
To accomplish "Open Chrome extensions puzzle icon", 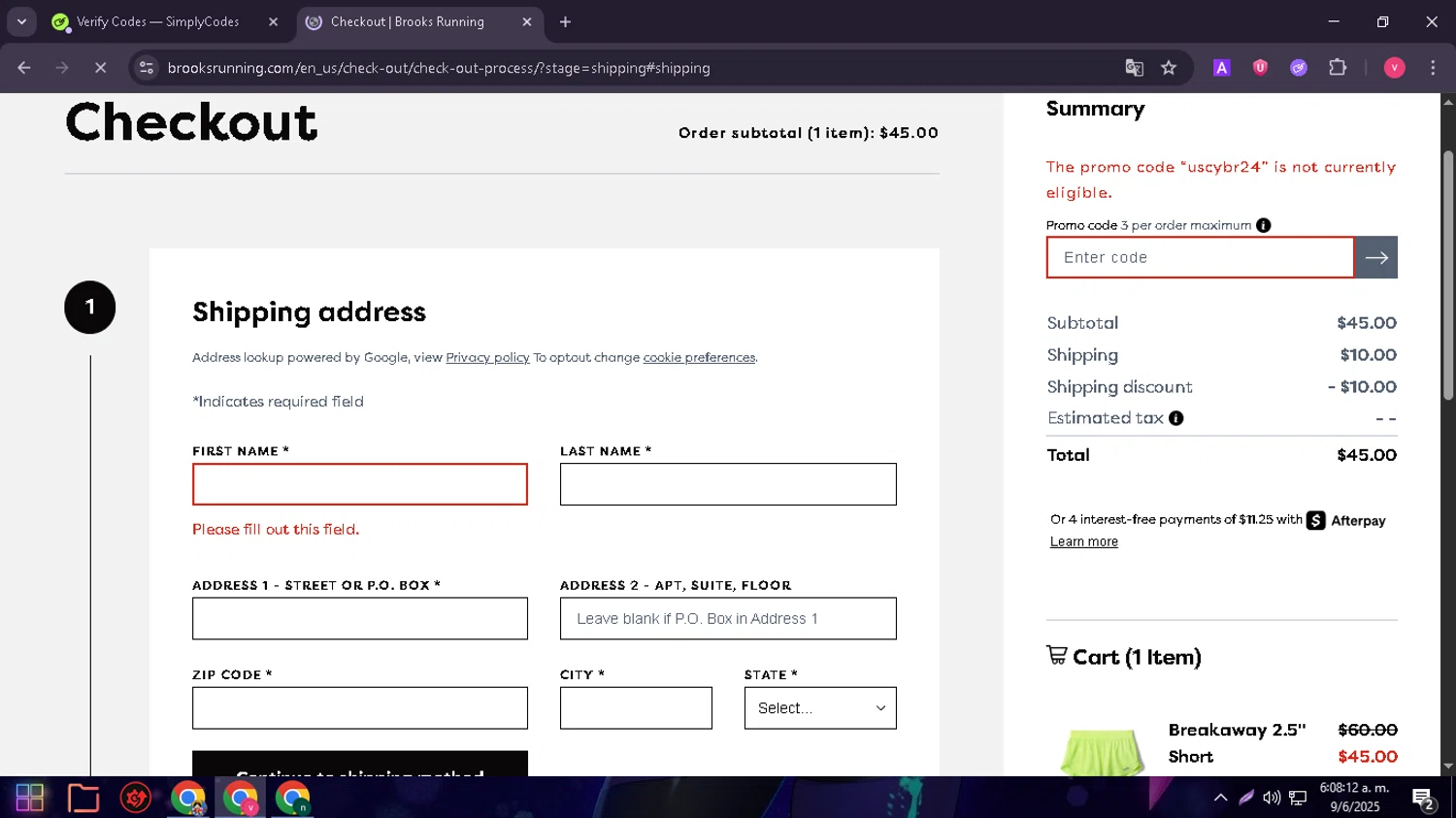I will coord(1338,68).
